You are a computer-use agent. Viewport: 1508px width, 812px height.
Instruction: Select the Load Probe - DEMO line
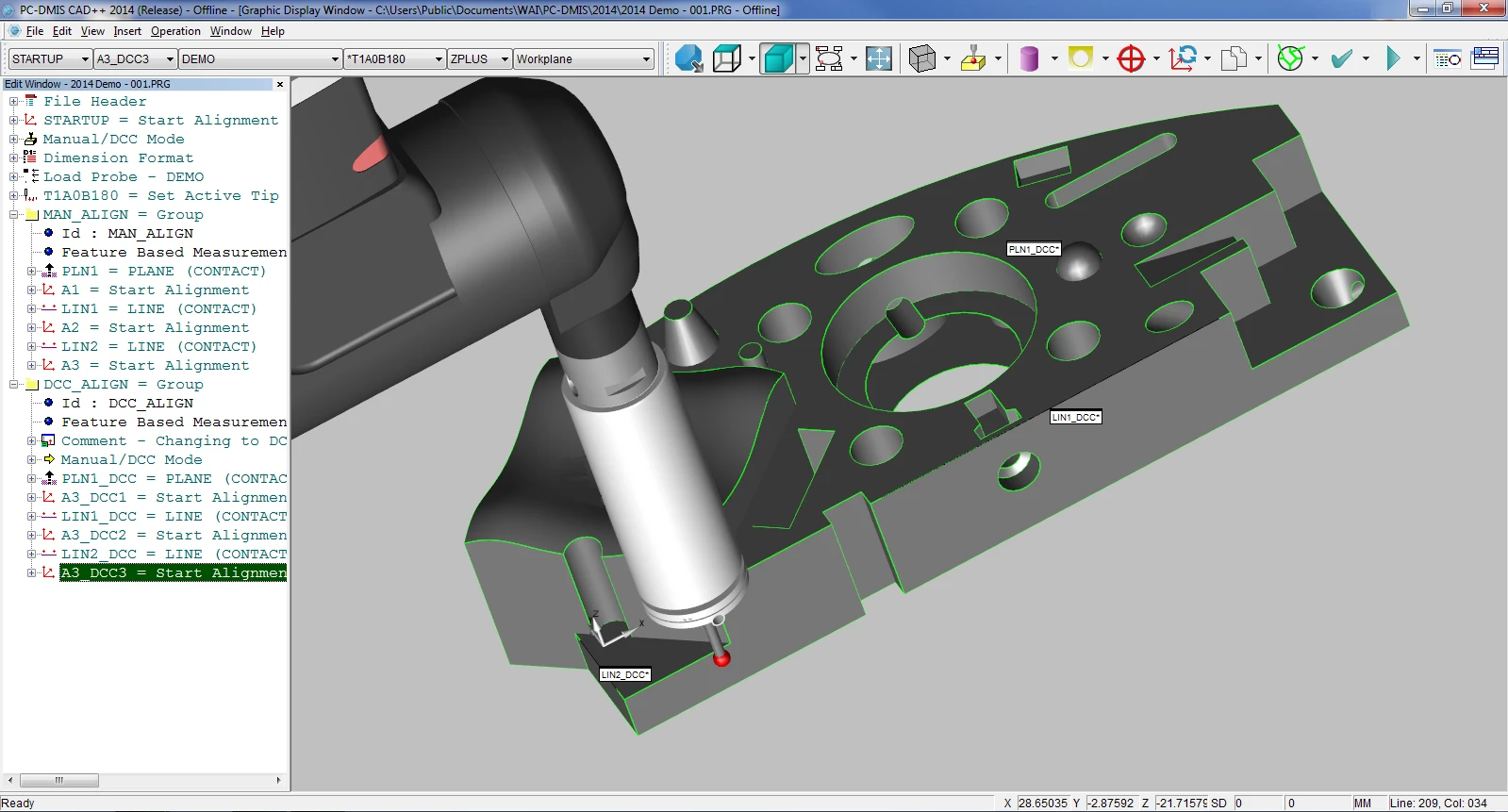pyautogui.click(x=123, y=177)
